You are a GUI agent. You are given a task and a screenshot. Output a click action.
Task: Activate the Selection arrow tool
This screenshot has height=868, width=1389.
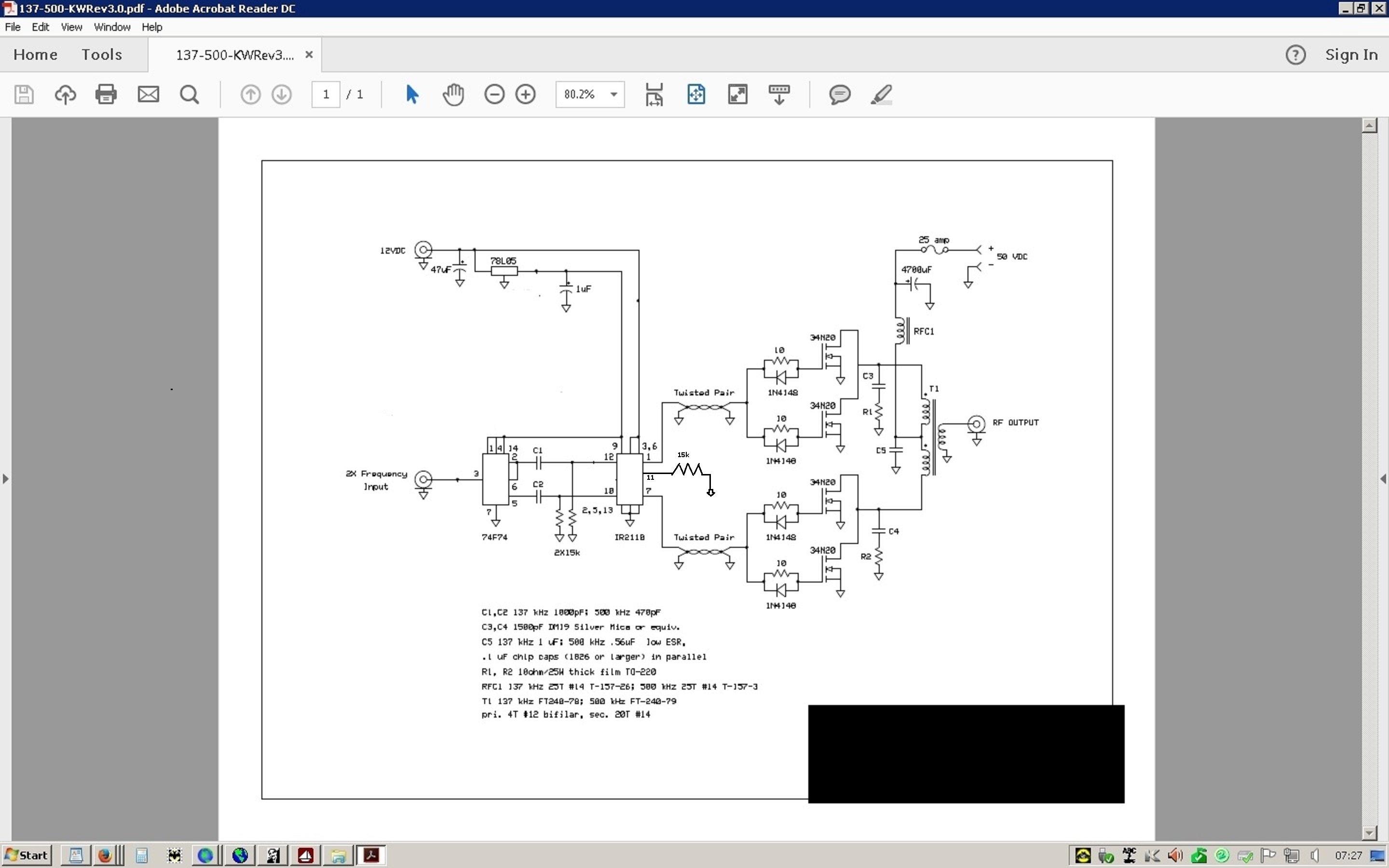[x=411, y=94]
